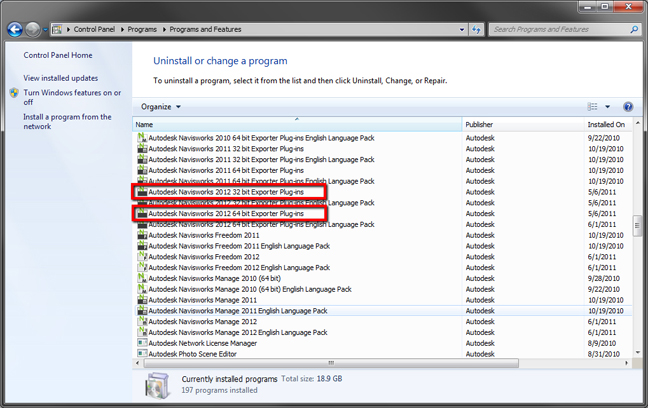648x408 pixels.
Task: Click the vertical scrollbar down arrow
Action: 637,353
